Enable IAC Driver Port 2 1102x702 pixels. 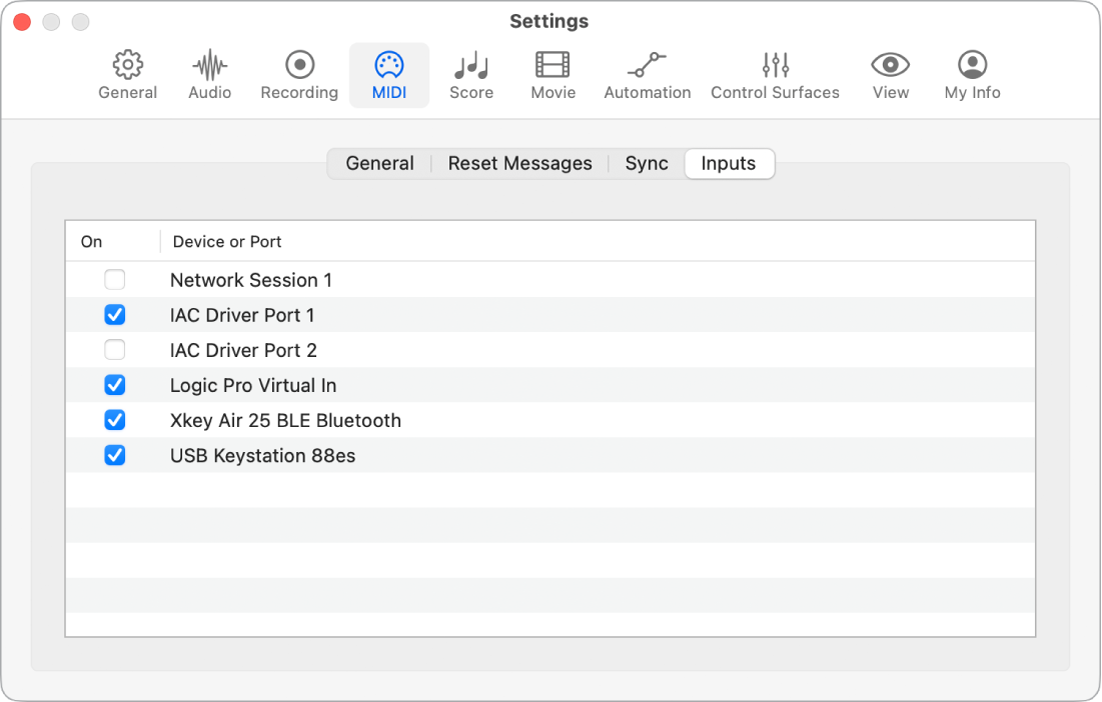click(114, 350)
